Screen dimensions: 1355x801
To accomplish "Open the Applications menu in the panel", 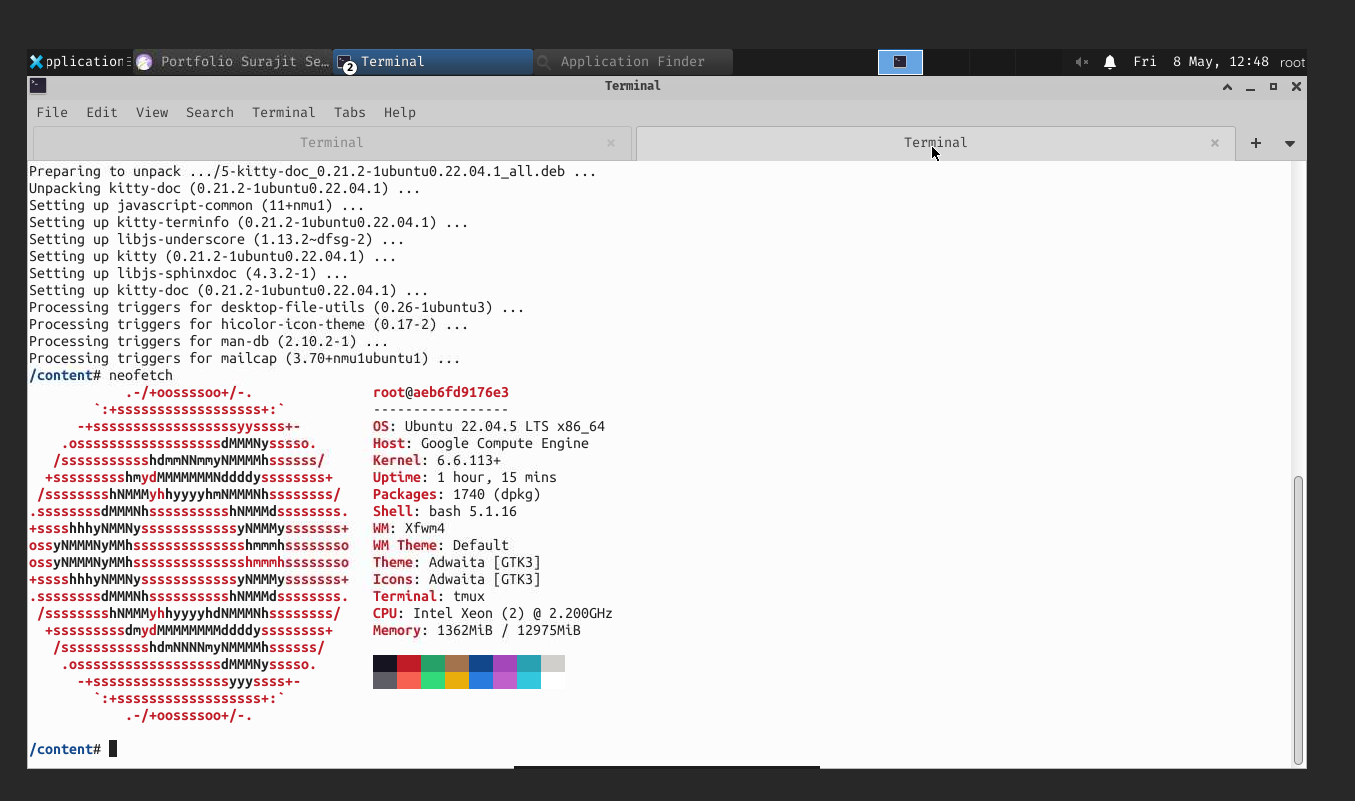I will (x=78, y=62).
